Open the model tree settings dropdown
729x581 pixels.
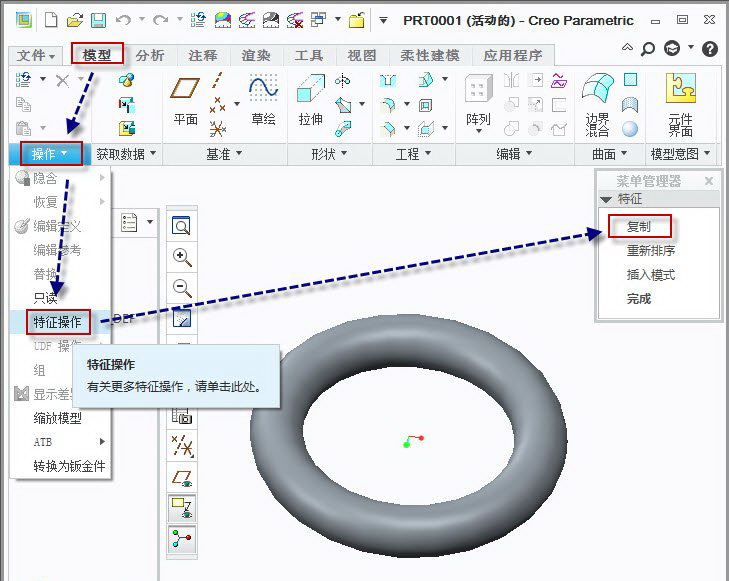(150, 222)
